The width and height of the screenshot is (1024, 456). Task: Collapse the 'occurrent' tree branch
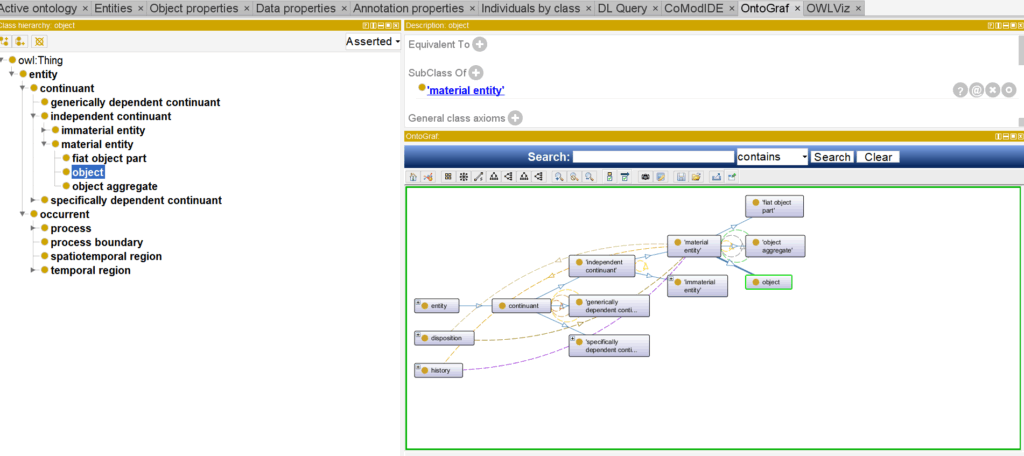(x=22, y=214)
